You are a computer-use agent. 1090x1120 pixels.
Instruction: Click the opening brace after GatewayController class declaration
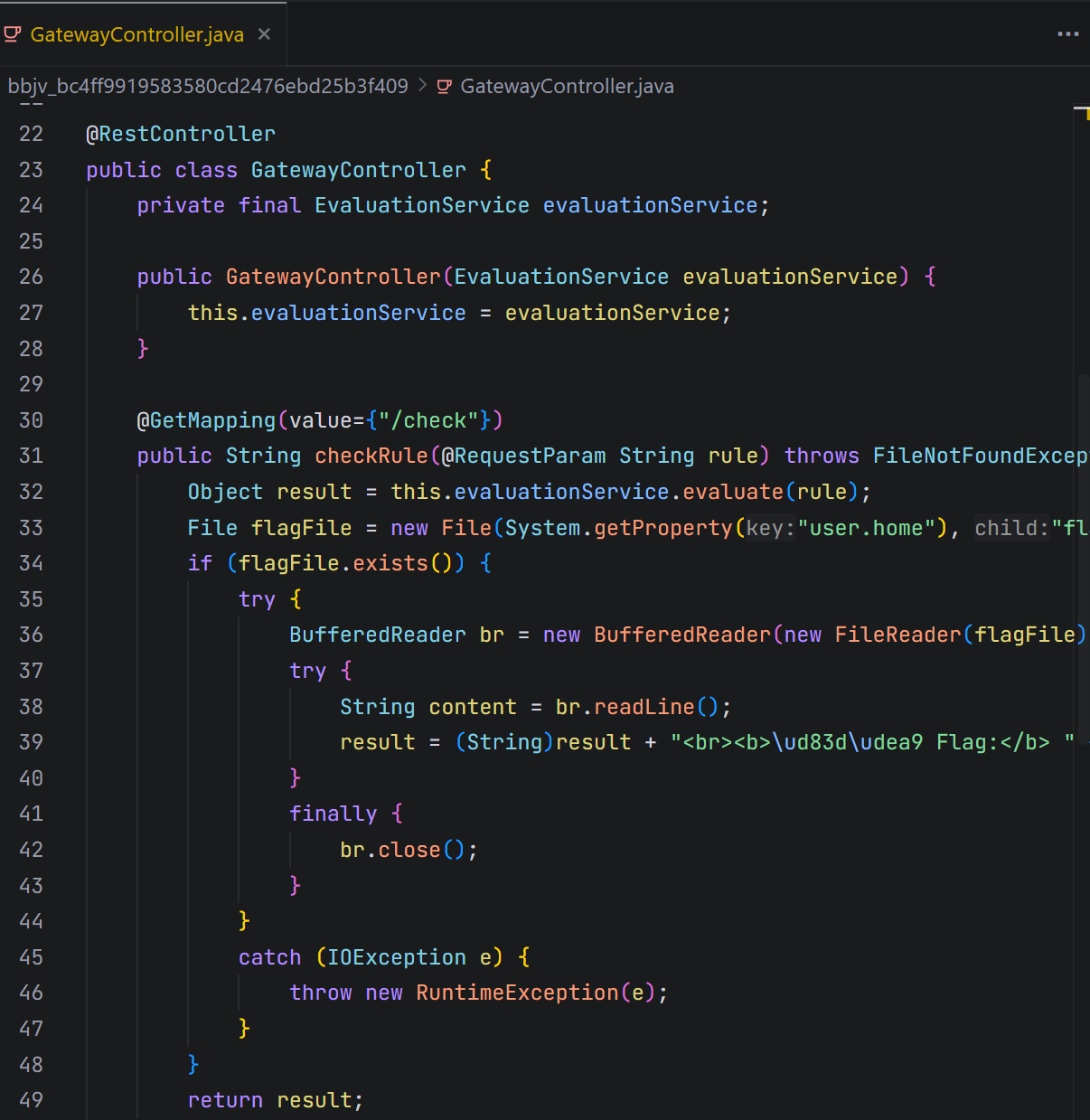point(486,170)
